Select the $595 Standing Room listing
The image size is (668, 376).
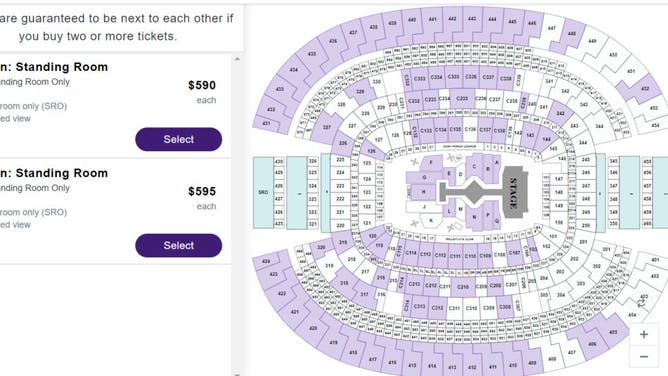pyautogui.click(x=179, y=245)
